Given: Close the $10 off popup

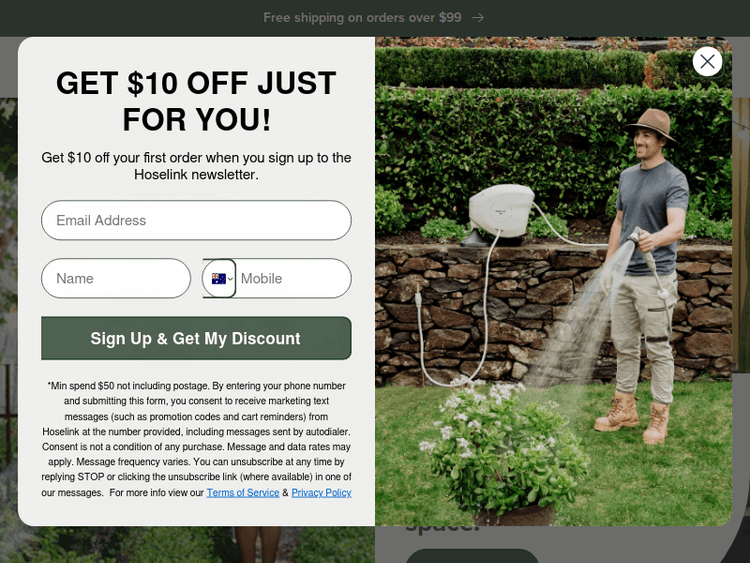Looking at the screenshot, I should click(x=707, y=62).
